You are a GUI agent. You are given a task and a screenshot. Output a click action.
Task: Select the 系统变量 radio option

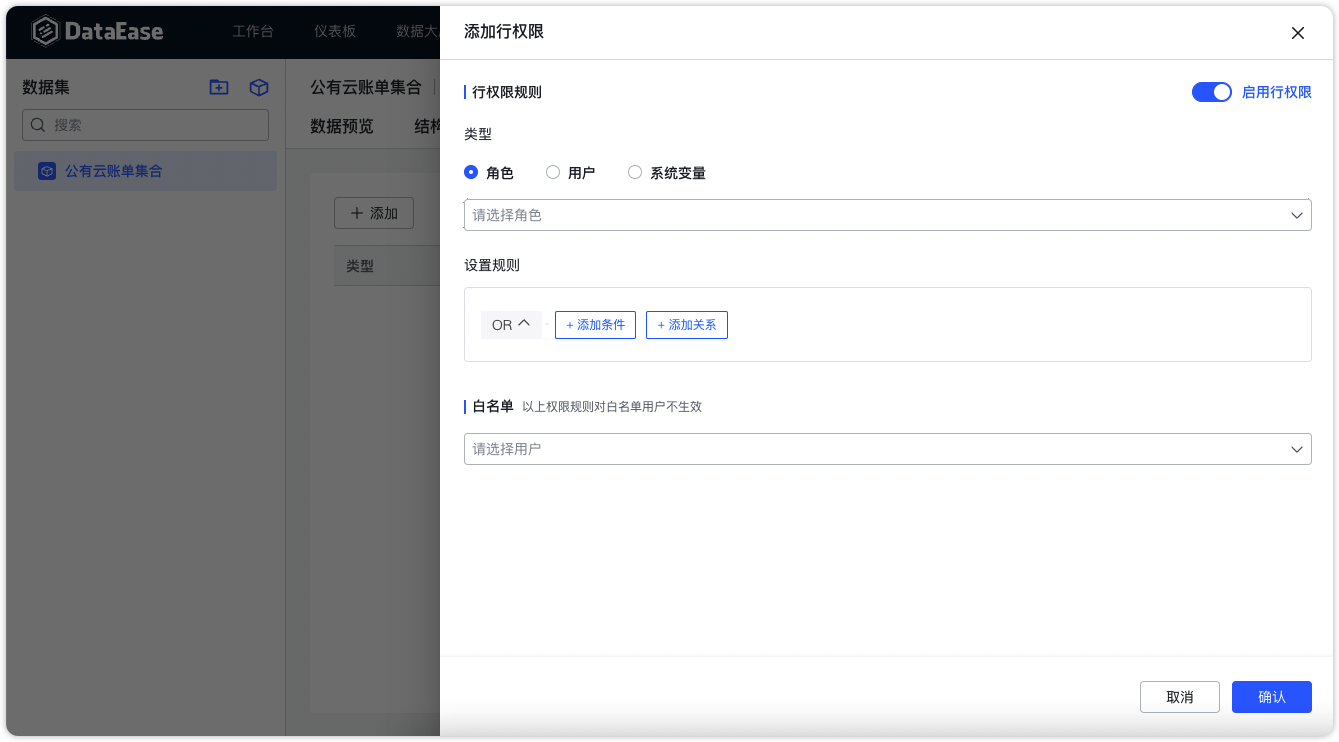(667, 173)
